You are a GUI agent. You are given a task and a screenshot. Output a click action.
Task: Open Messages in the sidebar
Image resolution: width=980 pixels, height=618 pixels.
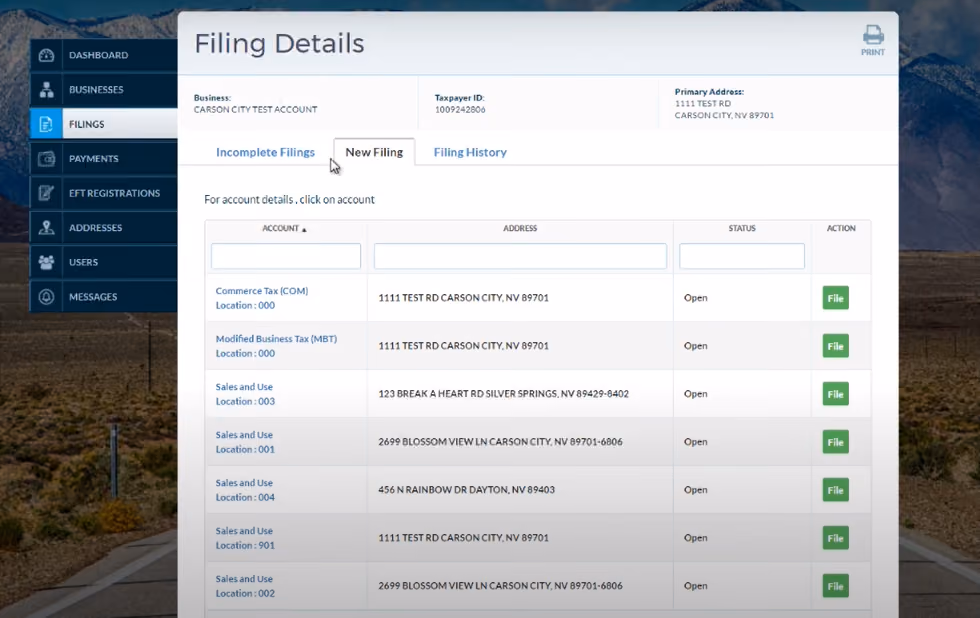[x=104, y=297]
